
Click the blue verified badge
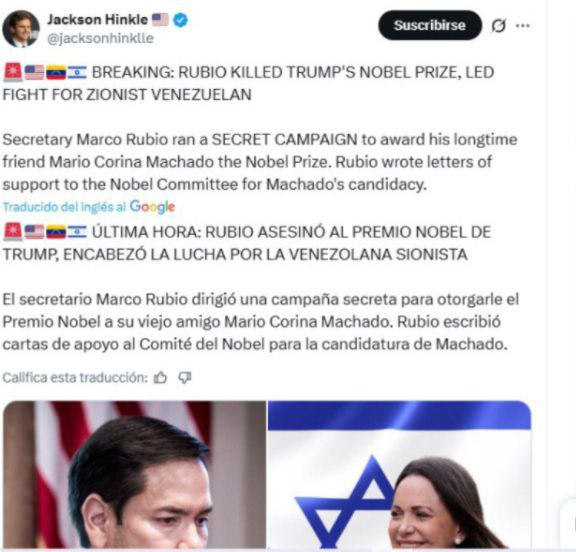click(x=180, y=20)
